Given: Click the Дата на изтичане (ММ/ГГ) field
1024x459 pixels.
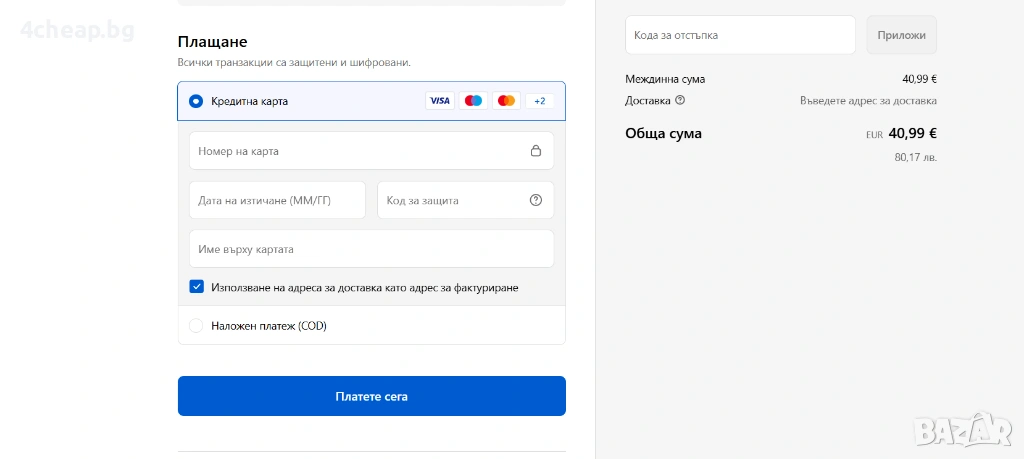Looking at the screenshot, I should pyautogui.click(x=277, y=200).
